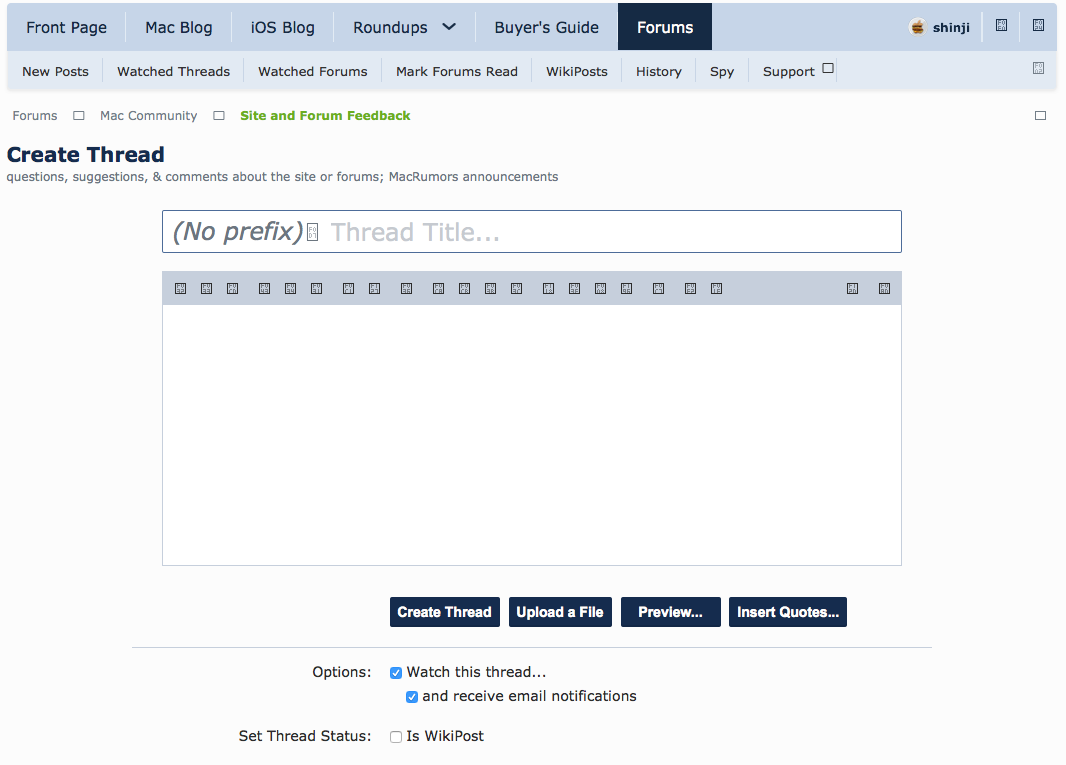Open Site and Forum Feedback breadcrumb
The width and height of the screenshot is (1066, 765).
click(x=325, y=116)
